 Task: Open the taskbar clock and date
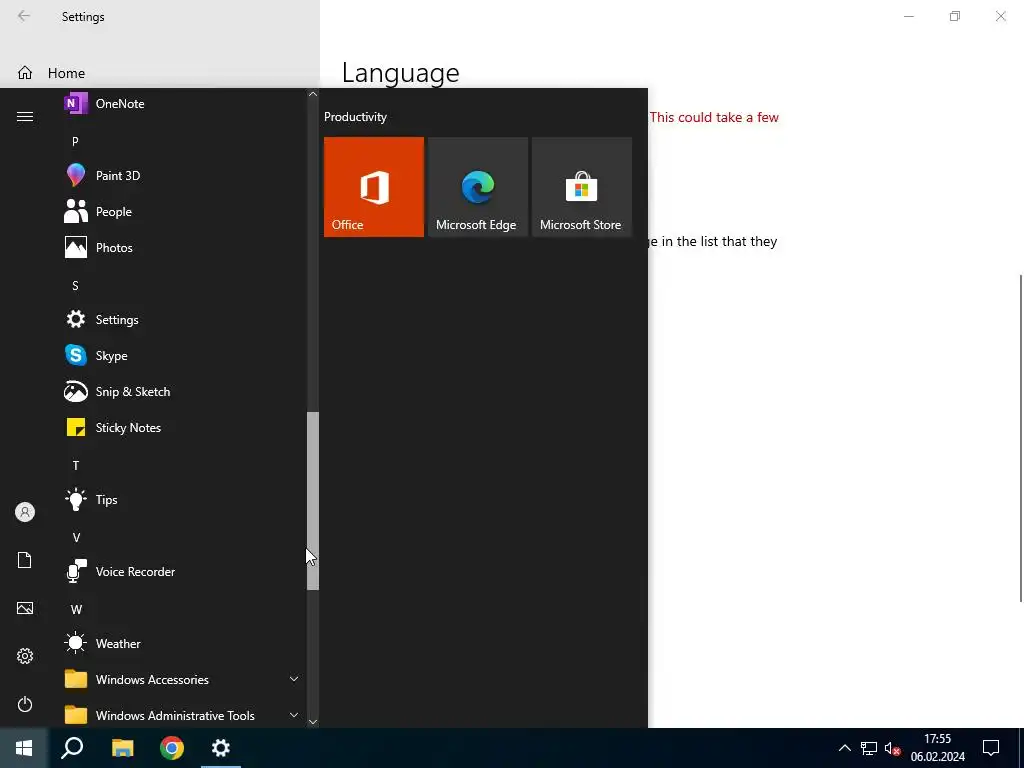click(x=938, y=748)
